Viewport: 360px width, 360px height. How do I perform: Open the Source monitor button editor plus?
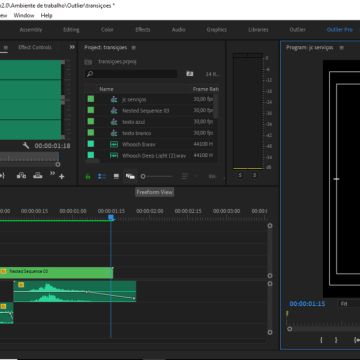click(x=62, y=177)
